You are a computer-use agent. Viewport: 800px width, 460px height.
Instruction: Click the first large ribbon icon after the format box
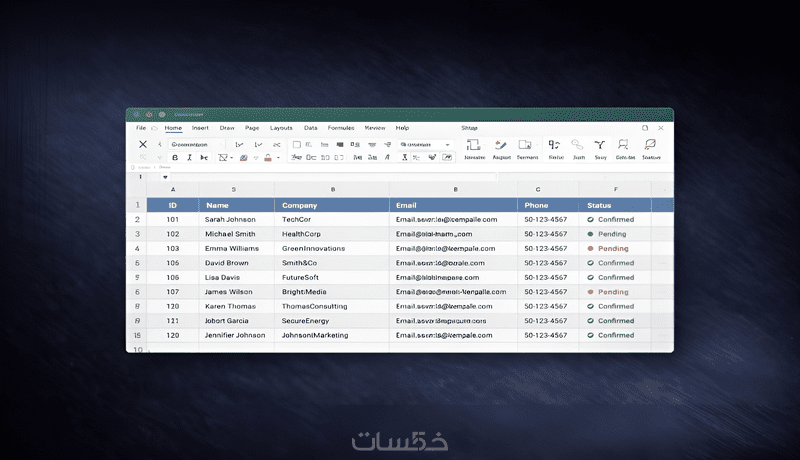coord(473,145)
